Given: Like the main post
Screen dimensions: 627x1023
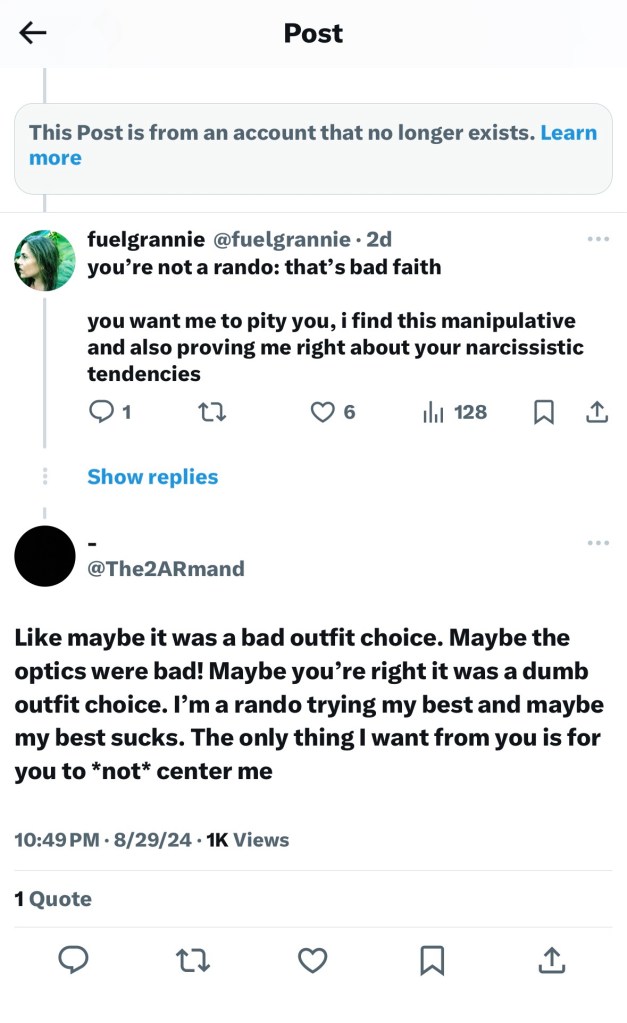Looking at the screenshot, I should click(313, 960).
